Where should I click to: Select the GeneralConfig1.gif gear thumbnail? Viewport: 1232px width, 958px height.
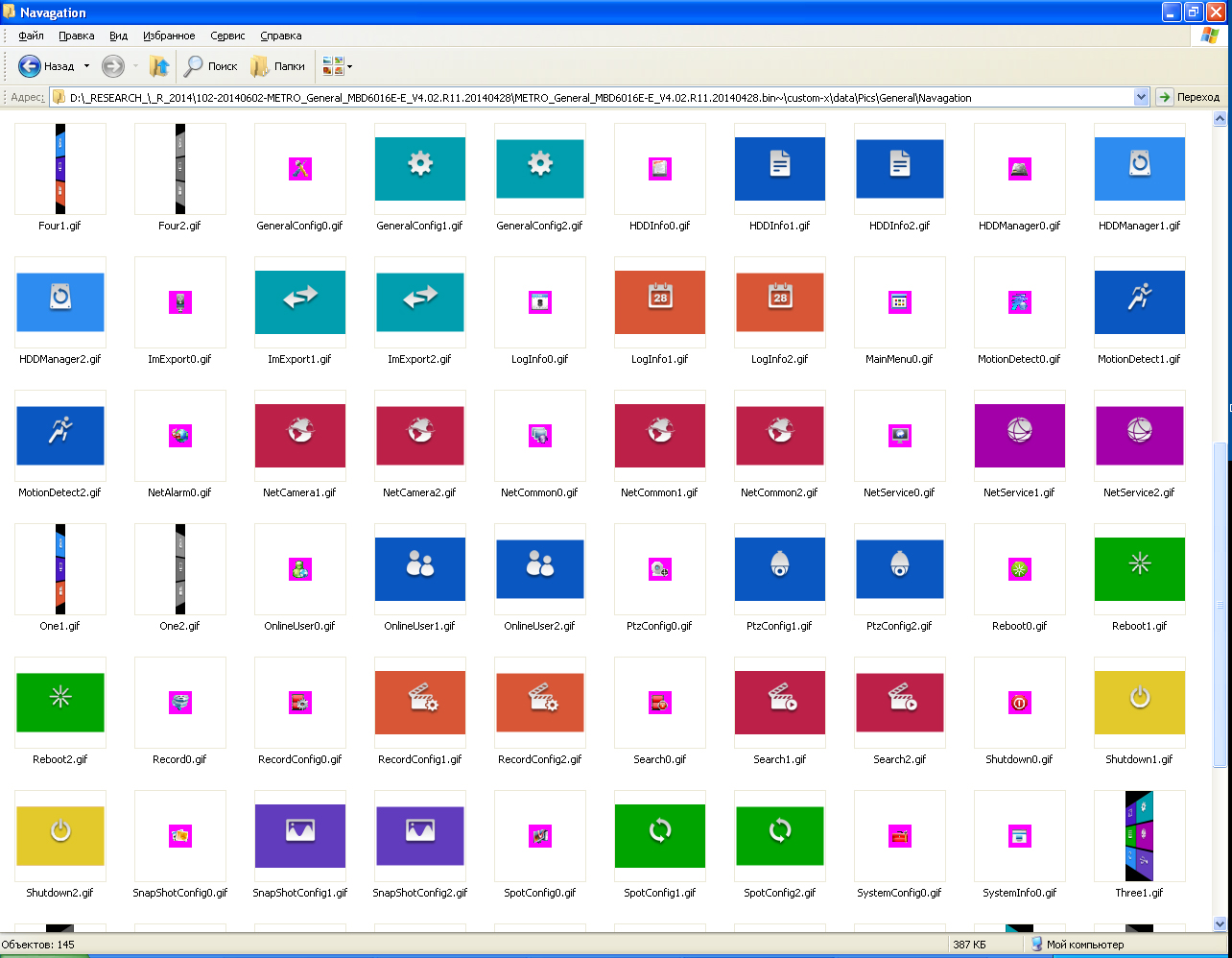coord(419,169)
